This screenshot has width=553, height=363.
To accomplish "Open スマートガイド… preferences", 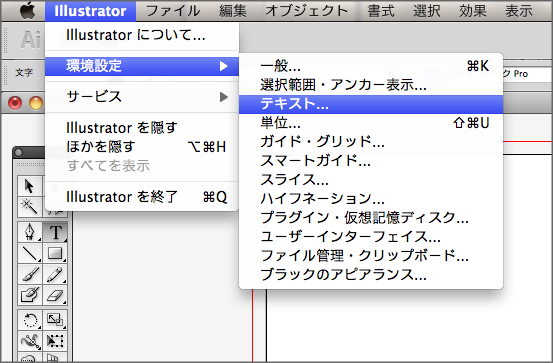I will point(371,161).
